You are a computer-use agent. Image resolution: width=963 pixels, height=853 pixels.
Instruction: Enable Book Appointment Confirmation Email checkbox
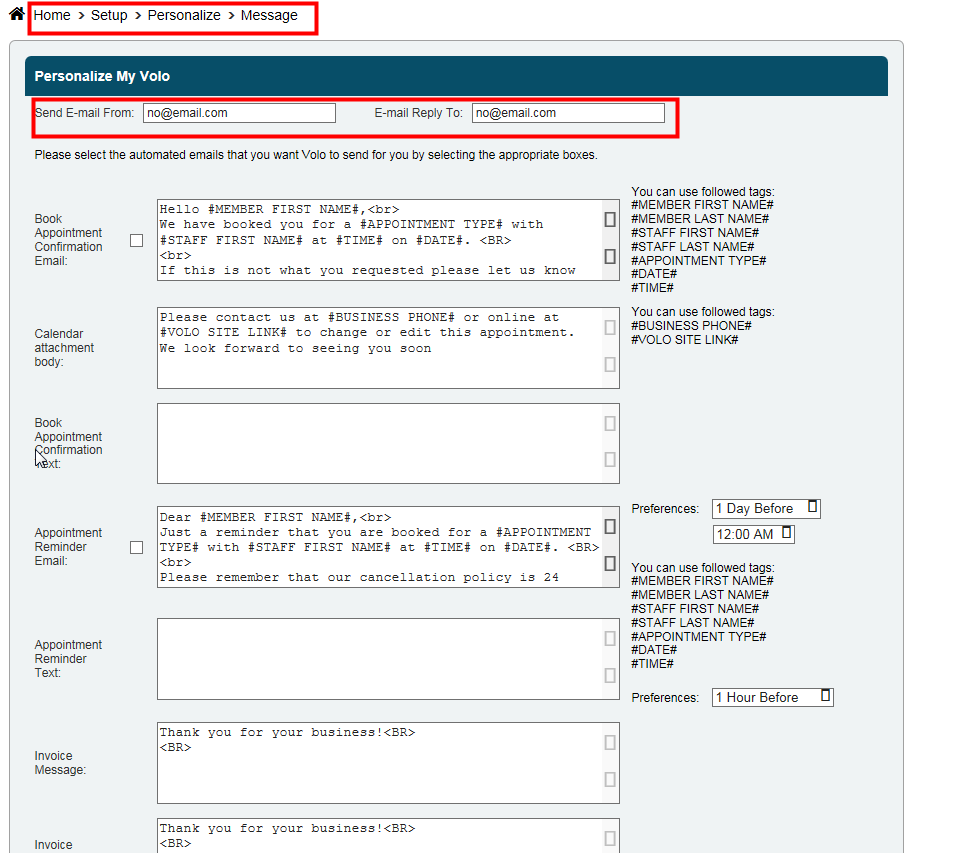137,240
